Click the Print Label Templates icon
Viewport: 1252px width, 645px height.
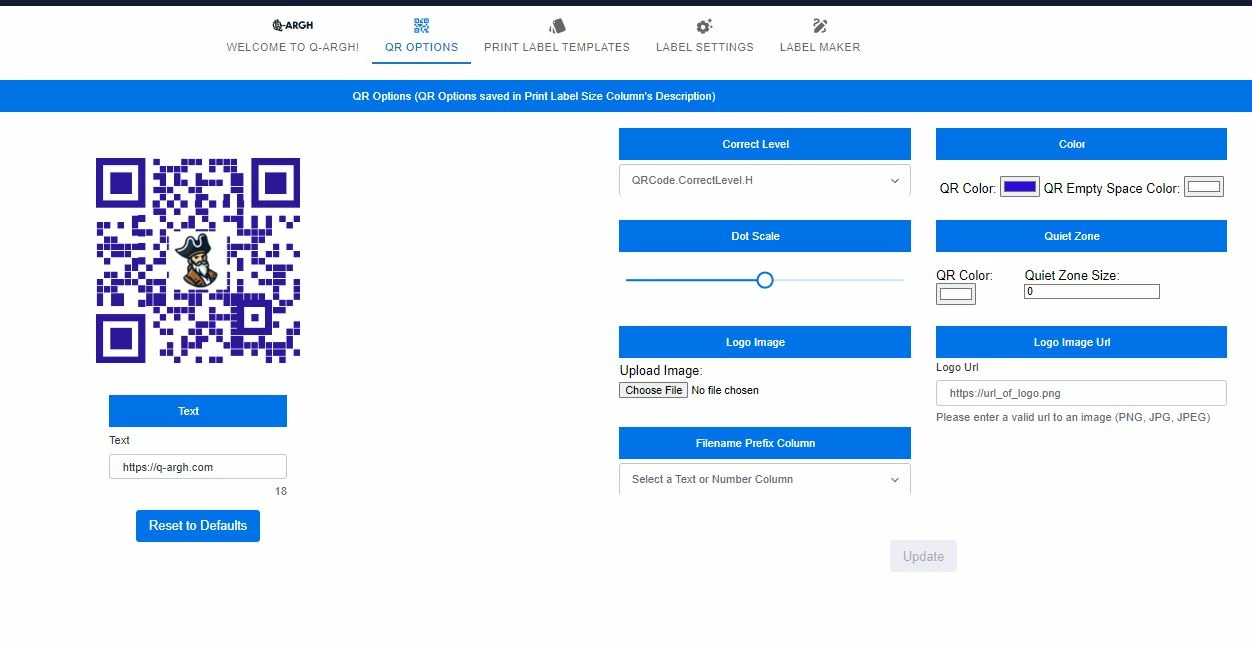coord(557,26)
